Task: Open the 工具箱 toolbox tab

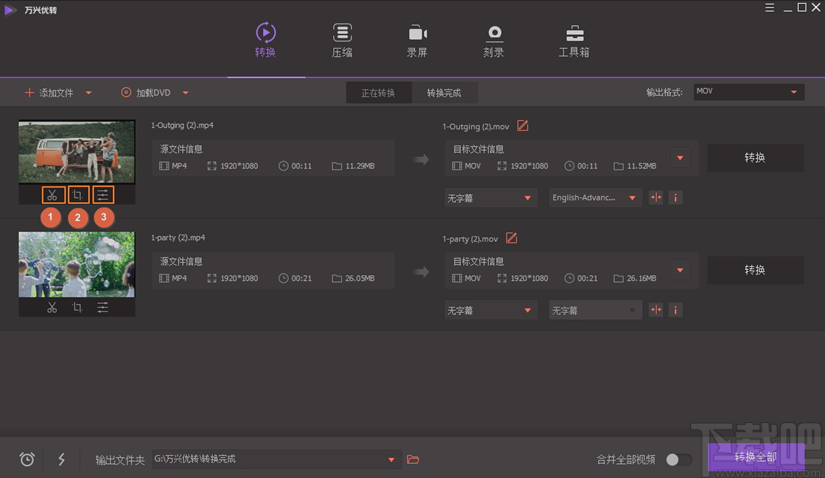Action: (x=574, y=40)
